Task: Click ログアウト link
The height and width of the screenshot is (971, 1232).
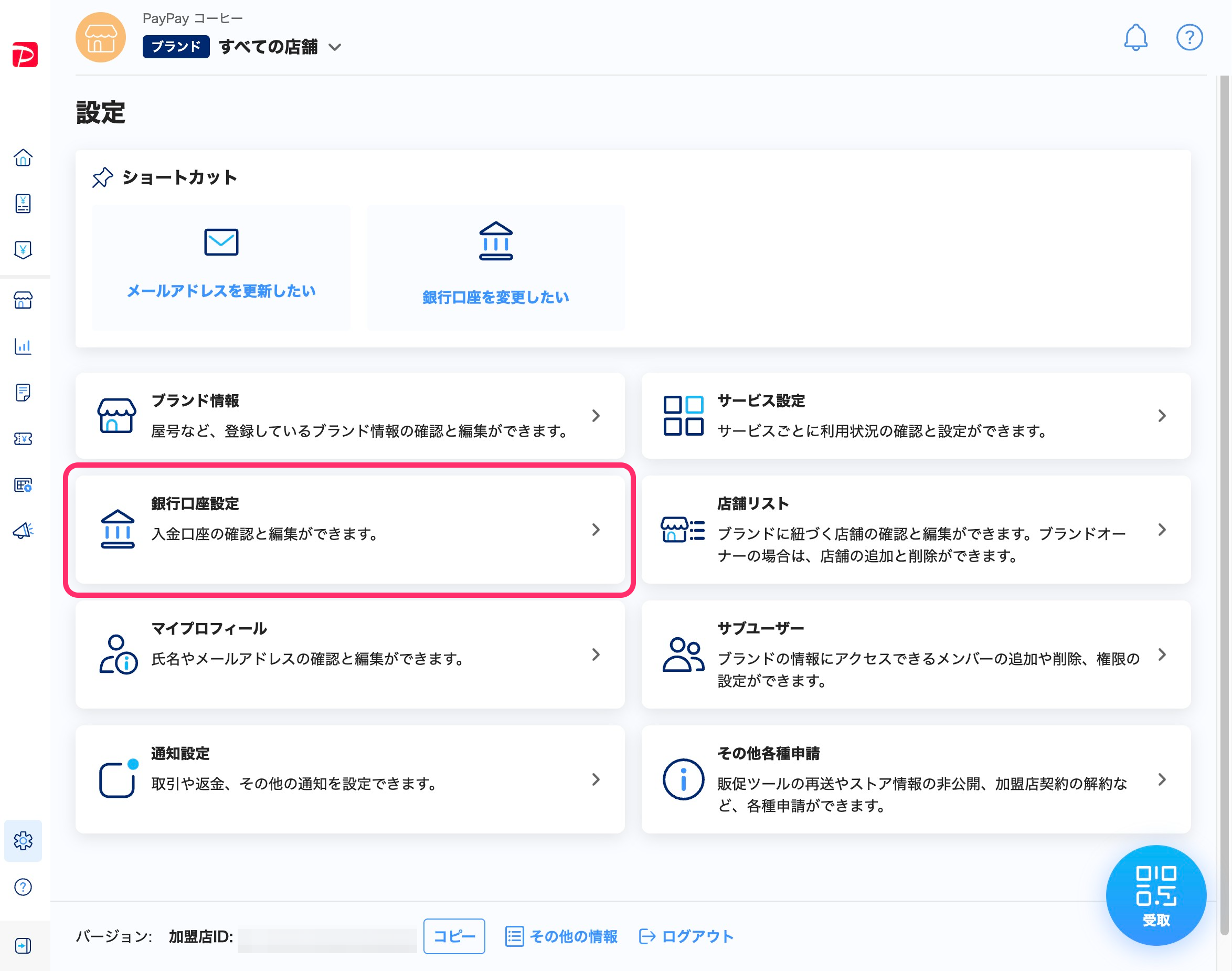Action: pos(686,936)
